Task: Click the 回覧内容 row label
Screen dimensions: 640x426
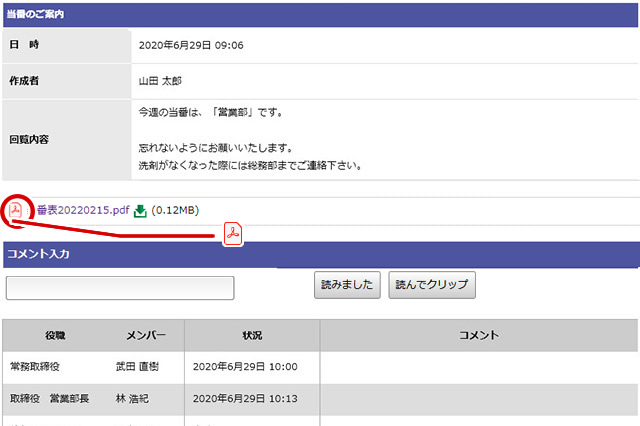Action: click(29, 140)
